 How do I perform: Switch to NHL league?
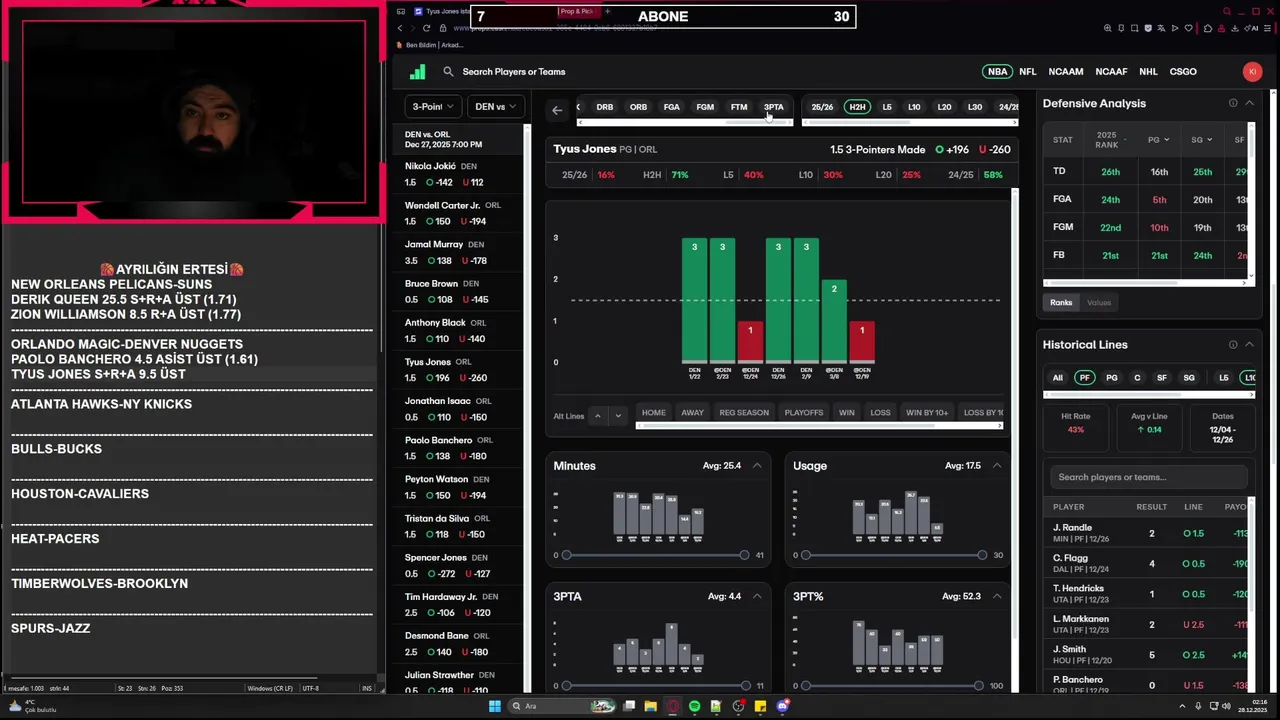click(x=1148, y=72)
